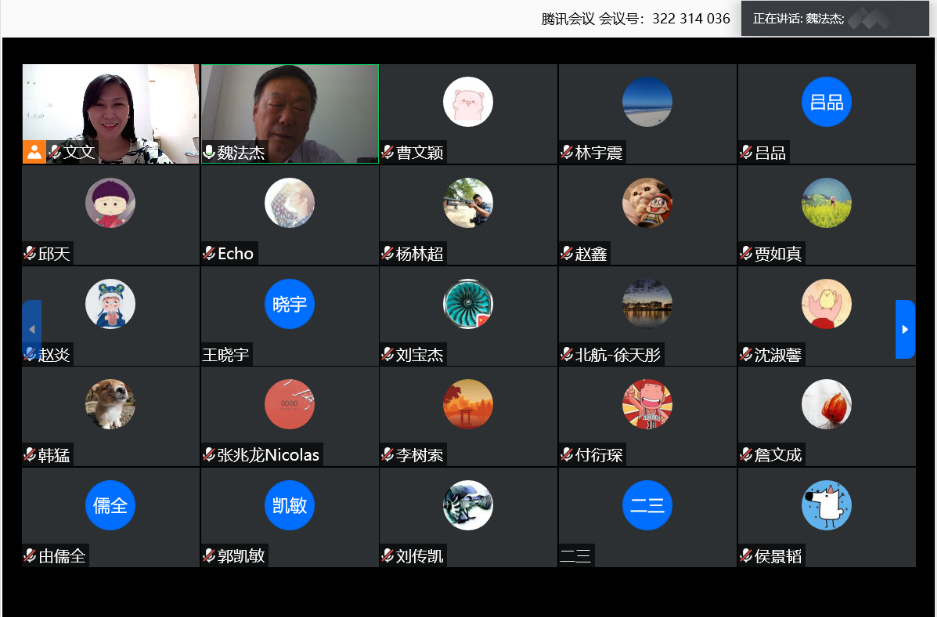
Task: Go to next page of participants
Action: click(905, 329)
